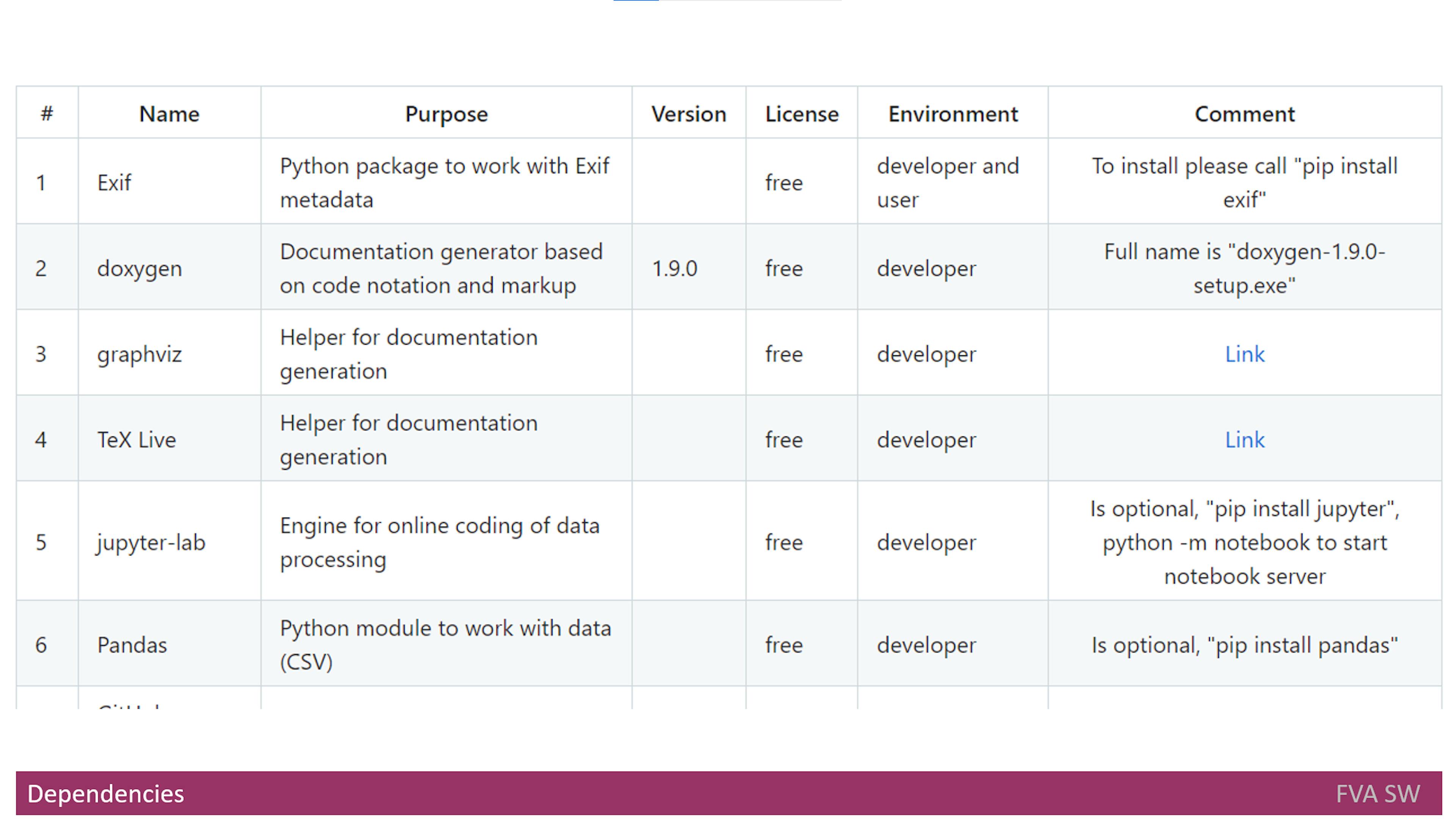Screen dimensions: 1456x819
Task: Select the Version column header
Action: pos(689,114)
